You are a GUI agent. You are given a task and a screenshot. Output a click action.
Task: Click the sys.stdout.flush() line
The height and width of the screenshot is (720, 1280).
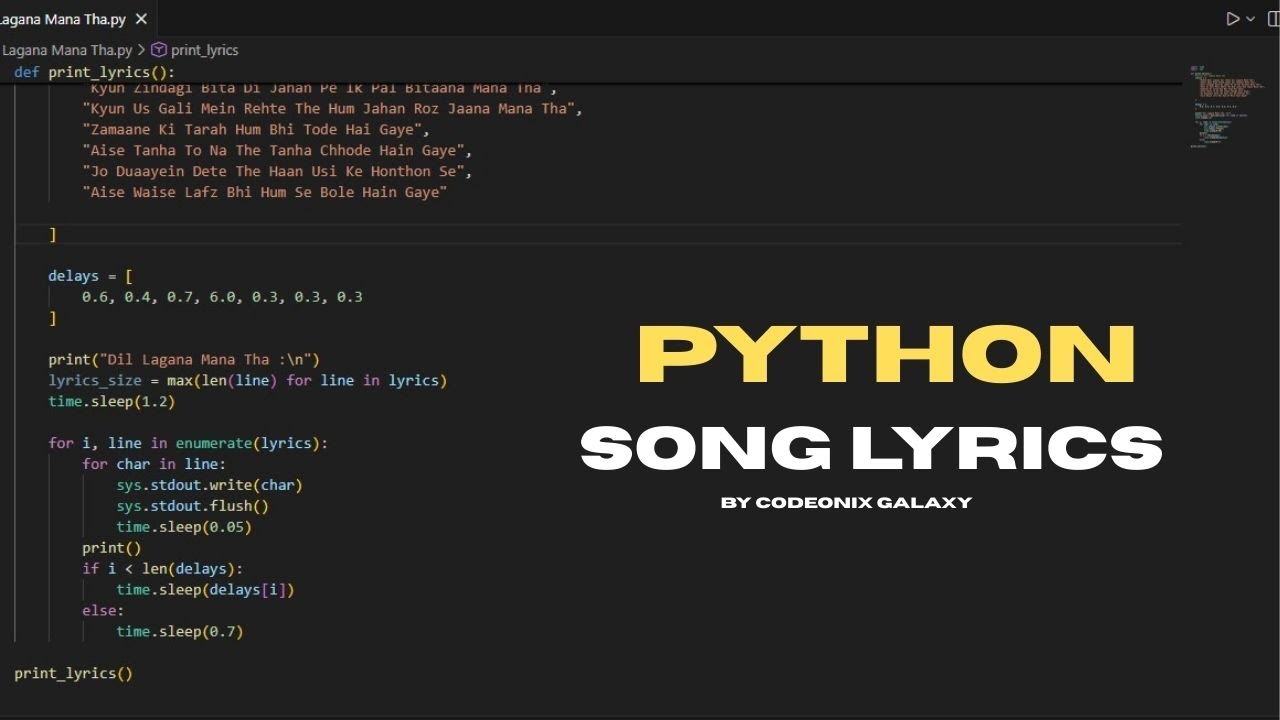point(192,506)
